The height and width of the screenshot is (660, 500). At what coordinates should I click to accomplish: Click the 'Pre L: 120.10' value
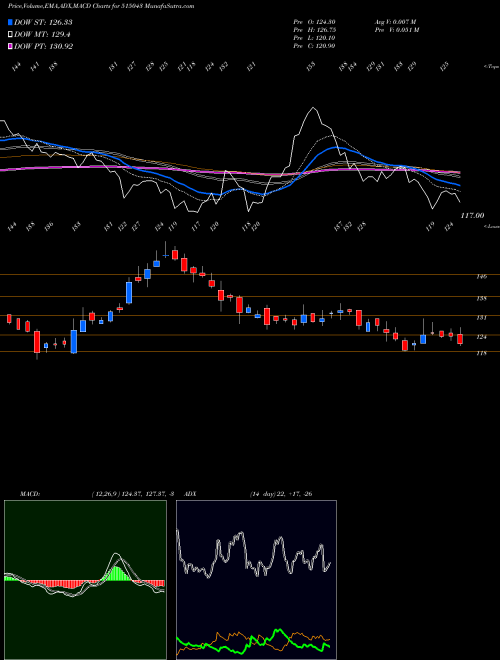coord(314,38)
